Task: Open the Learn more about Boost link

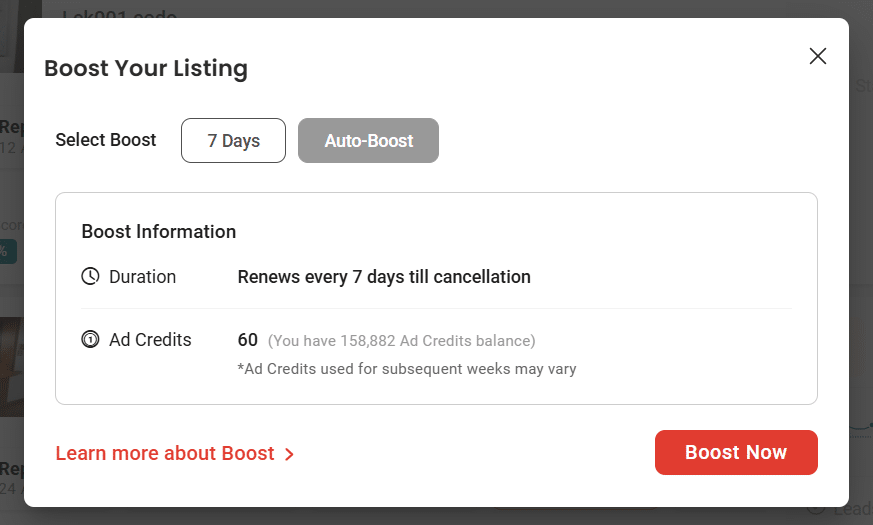Action: coord(165,454)
